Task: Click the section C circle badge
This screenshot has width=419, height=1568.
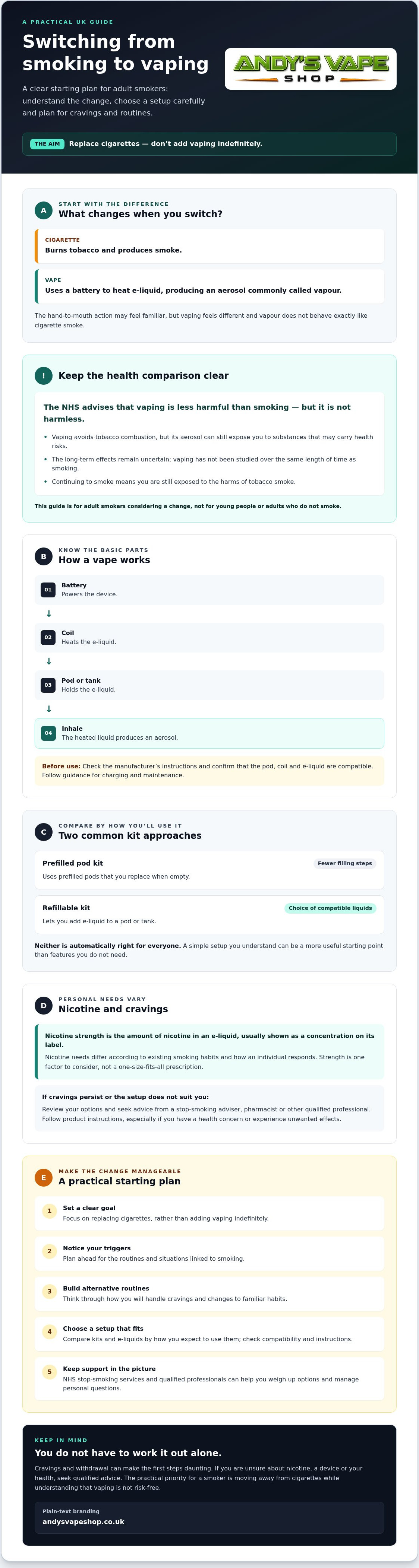Action: click(43, 831)
